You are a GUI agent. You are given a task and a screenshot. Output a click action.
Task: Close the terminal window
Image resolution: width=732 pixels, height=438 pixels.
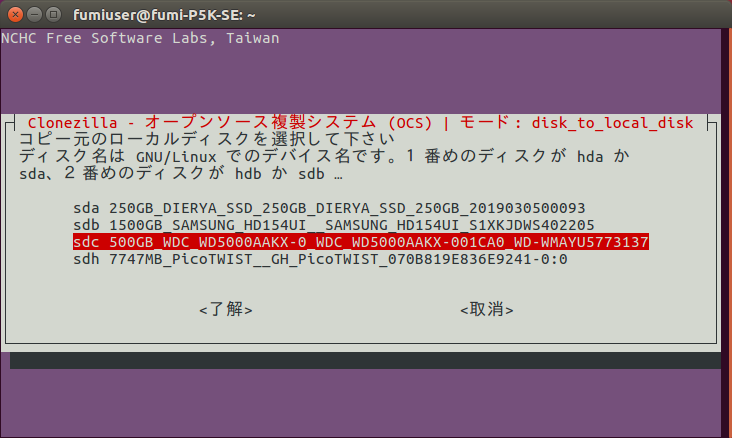pos(15,14)
